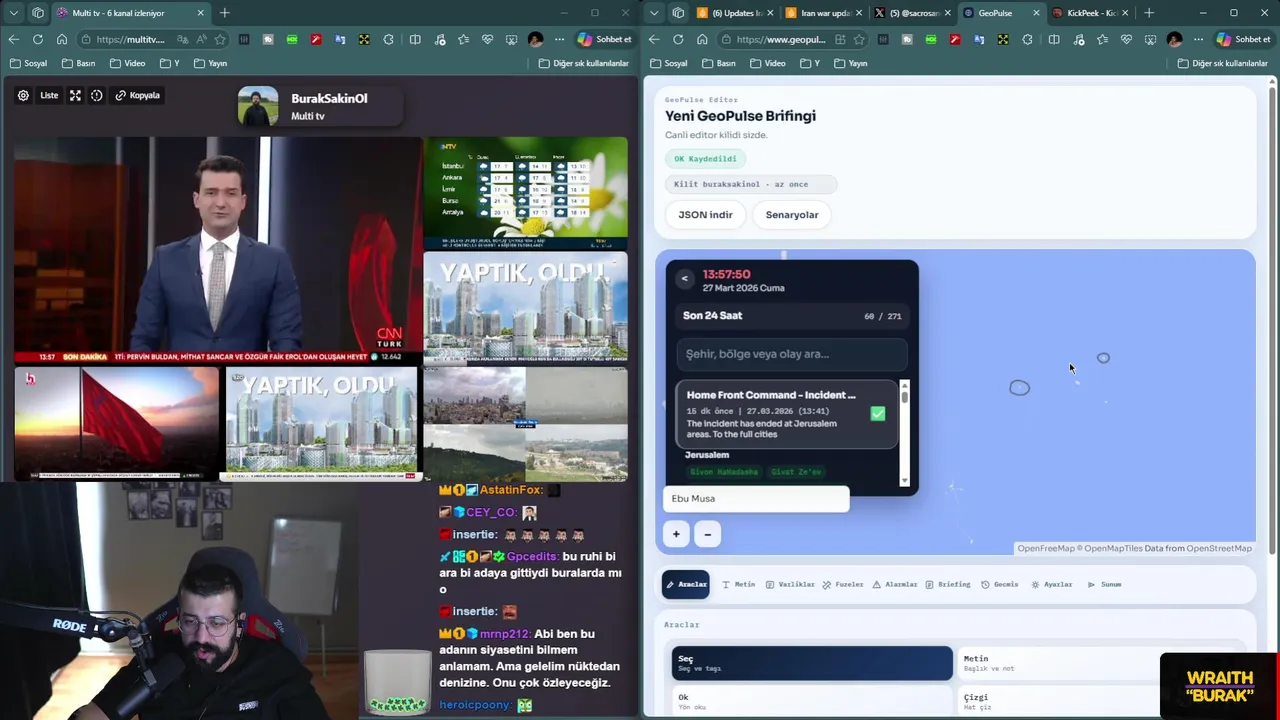Click the Givon HaHadasha tag
Image resolution: width=1280 pixels, height=720 pixels.
(x=725, y=472)
